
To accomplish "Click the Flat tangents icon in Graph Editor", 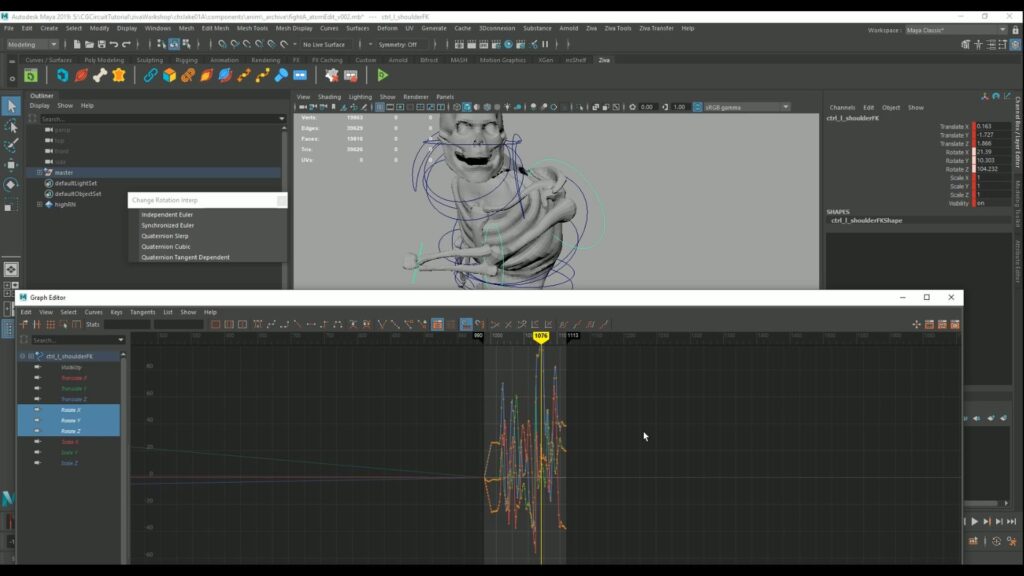I will coord(311,324).
